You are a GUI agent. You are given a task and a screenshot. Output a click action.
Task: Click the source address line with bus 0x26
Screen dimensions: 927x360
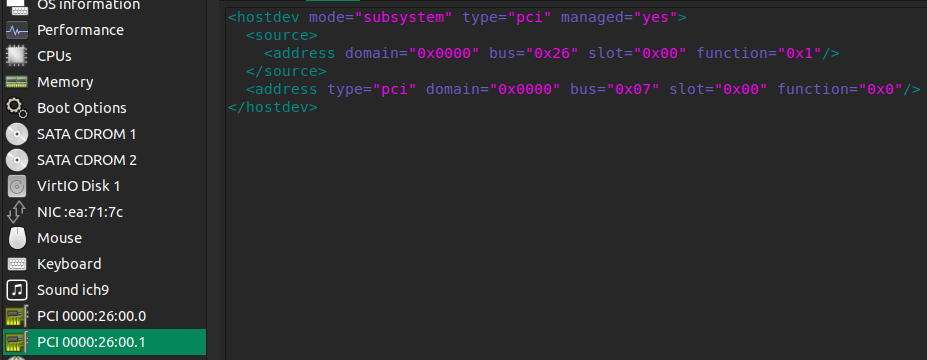(x=552, y=53)
